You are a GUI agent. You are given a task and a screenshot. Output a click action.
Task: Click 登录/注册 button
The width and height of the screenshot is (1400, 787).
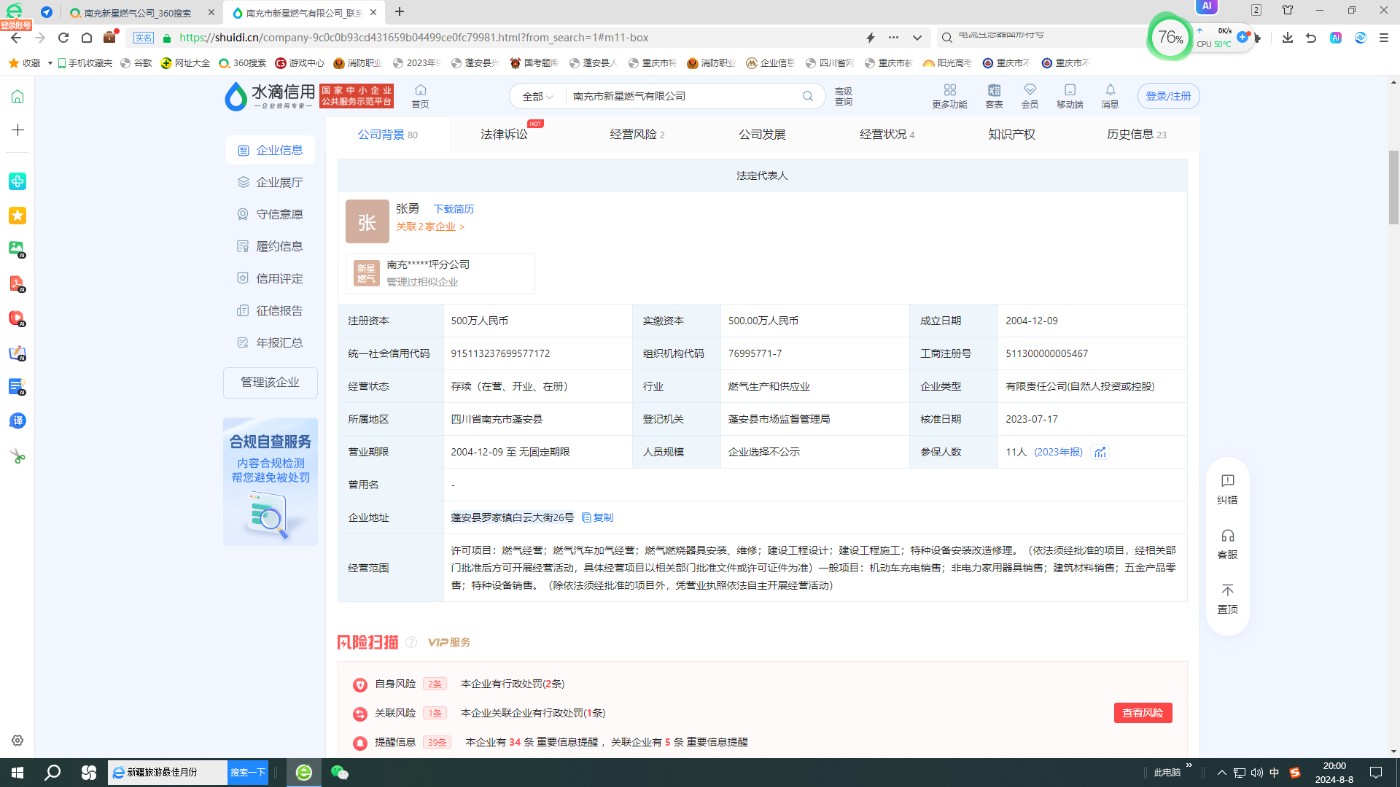coord(1168,96)
